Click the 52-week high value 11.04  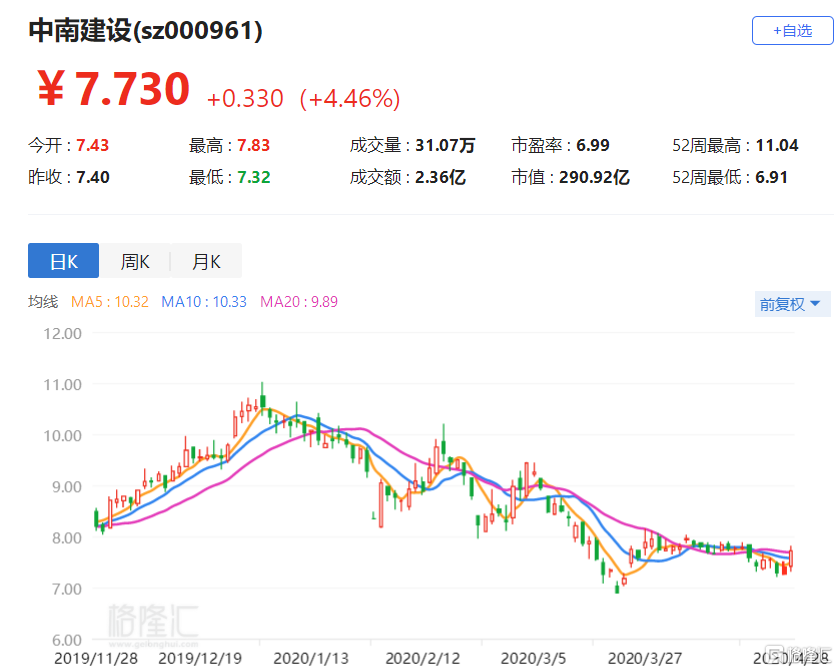point(777,145)
